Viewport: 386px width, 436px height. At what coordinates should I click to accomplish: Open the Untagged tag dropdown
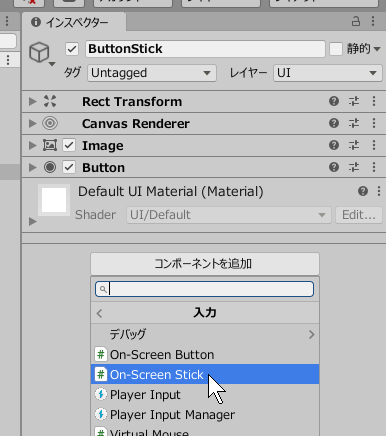pos(152,73)
